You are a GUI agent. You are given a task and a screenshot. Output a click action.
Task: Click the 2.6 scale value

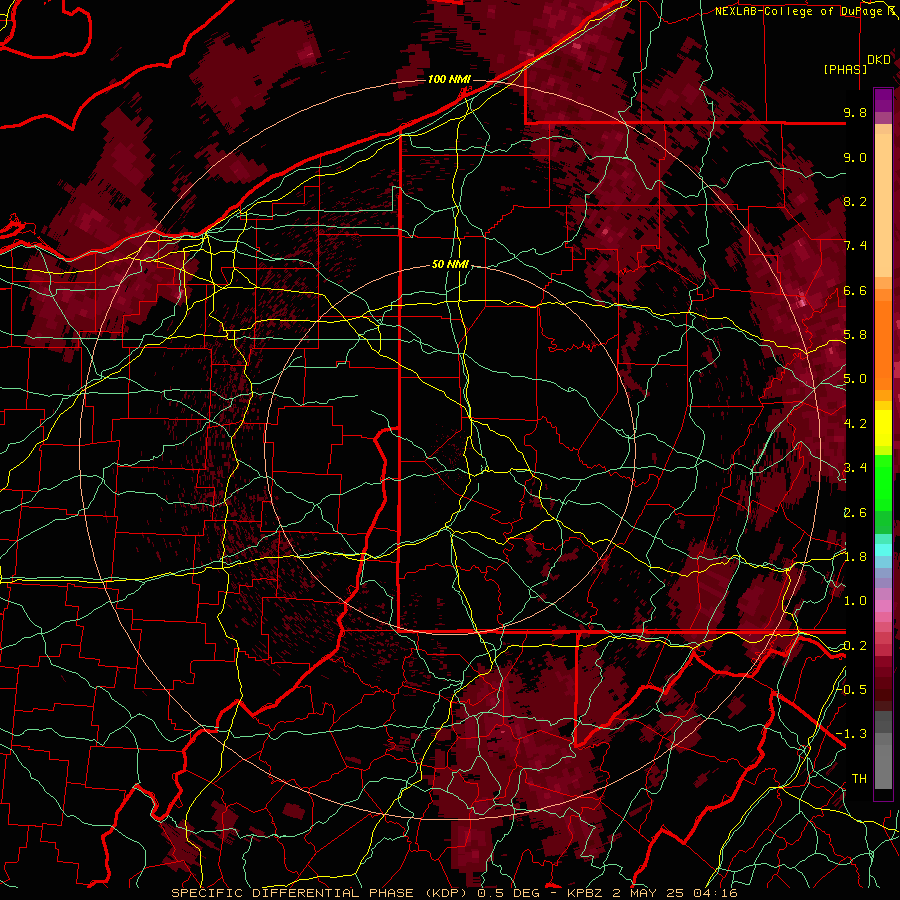click(x=855, y=513)
